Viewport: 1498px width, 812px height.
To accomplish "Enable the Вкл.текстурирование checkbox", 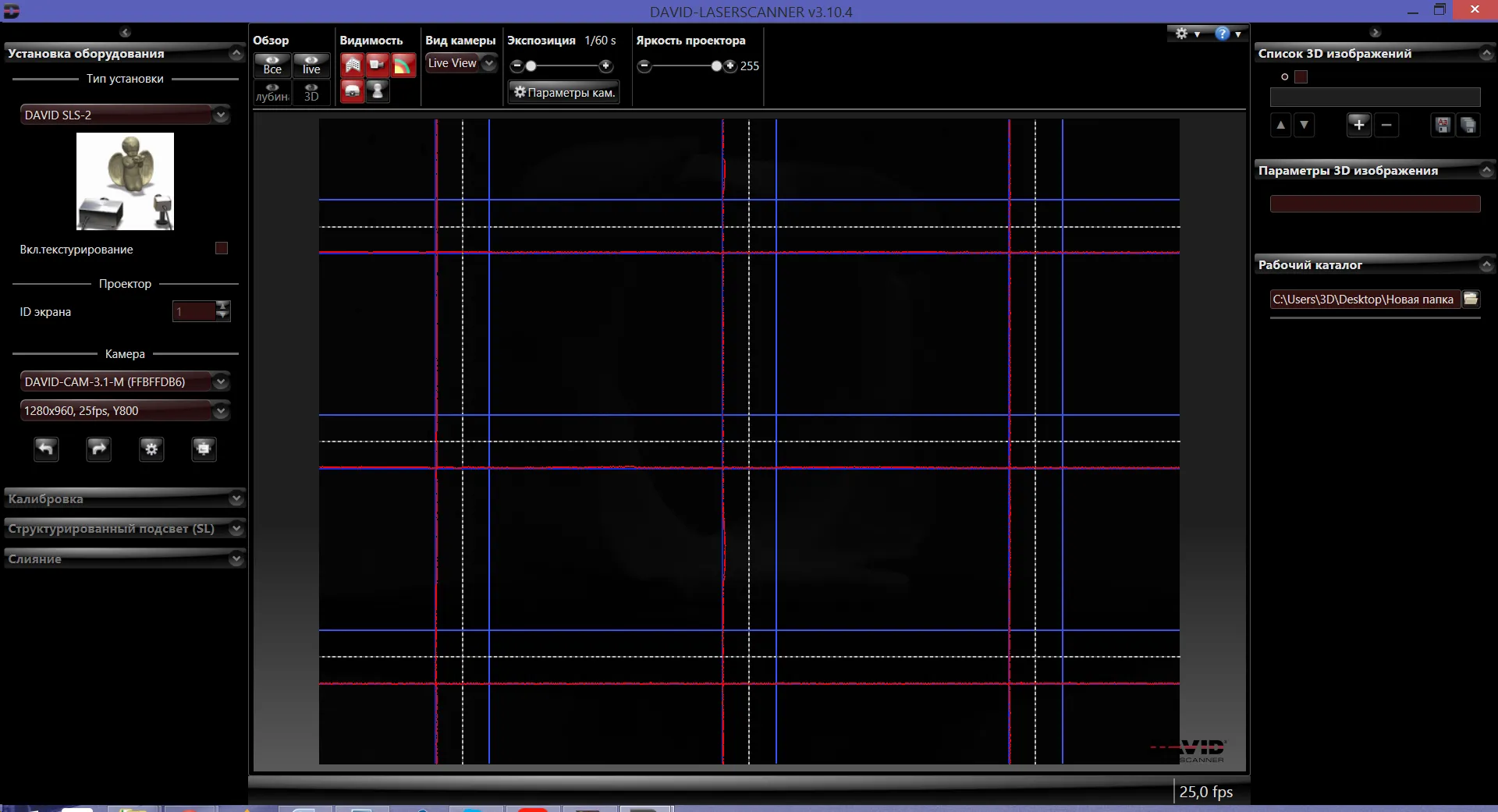I will [x=222, y=248].
